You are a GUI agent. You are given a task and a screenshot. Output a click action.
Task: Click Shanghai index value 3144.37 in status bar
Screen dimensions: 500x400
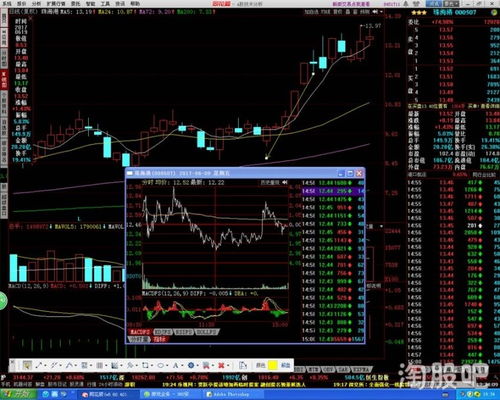click(23, 378)
